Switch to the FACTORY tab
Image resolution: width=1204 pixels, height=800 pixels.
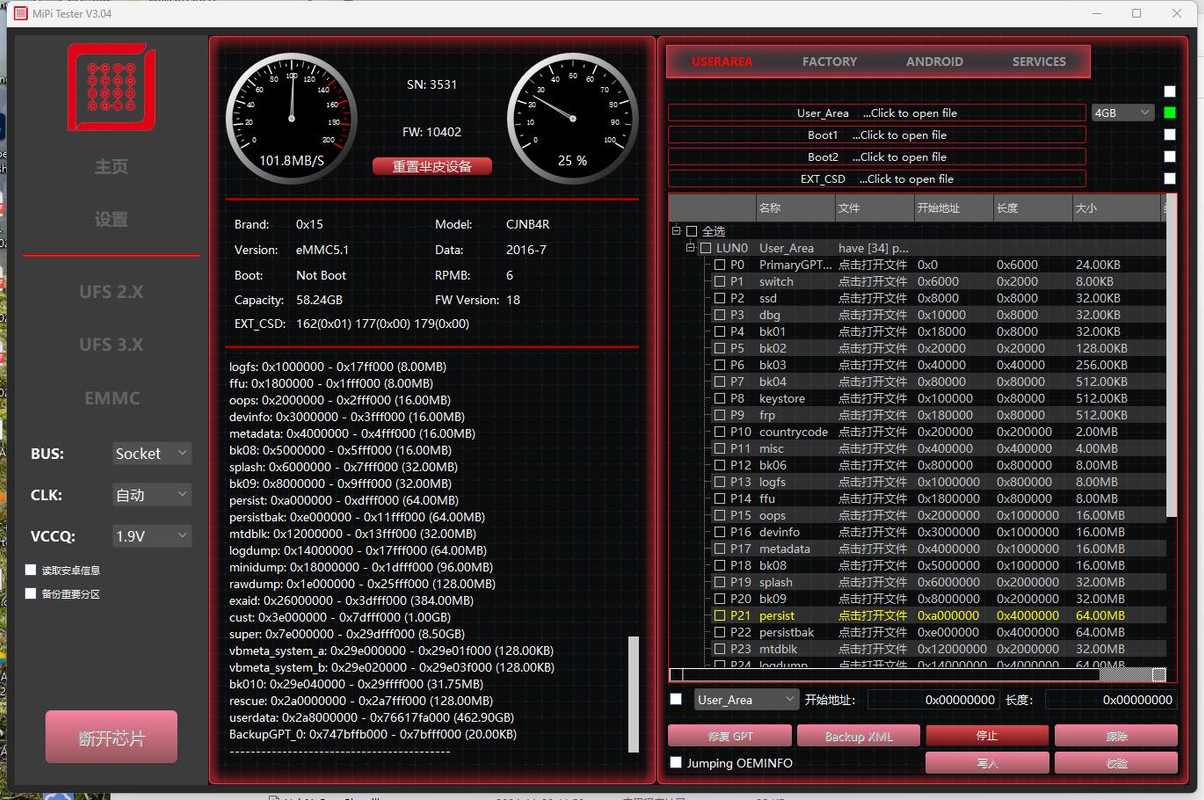point(829,61)
